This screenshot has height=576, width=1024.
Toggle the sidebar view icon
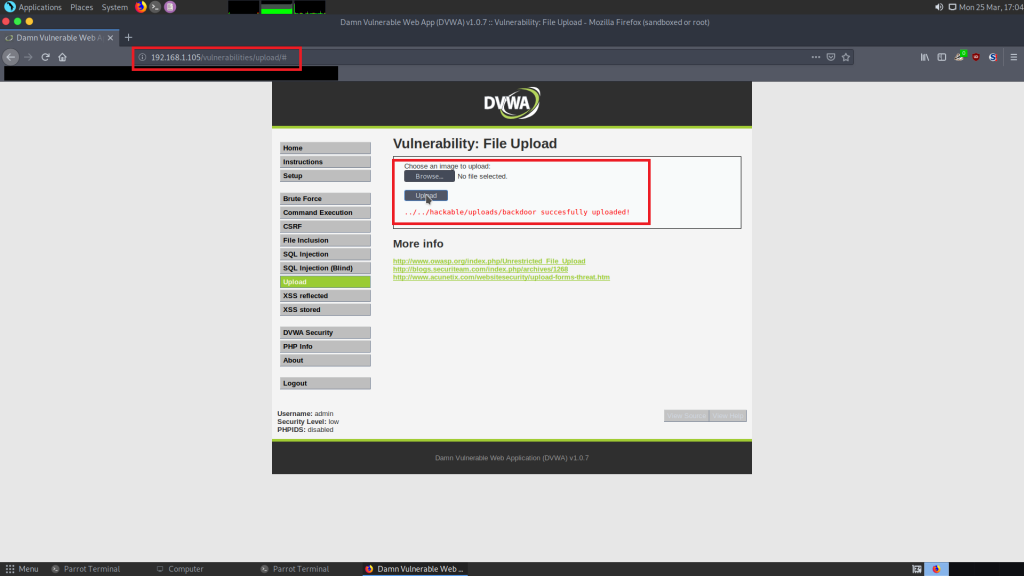point(942,57)
